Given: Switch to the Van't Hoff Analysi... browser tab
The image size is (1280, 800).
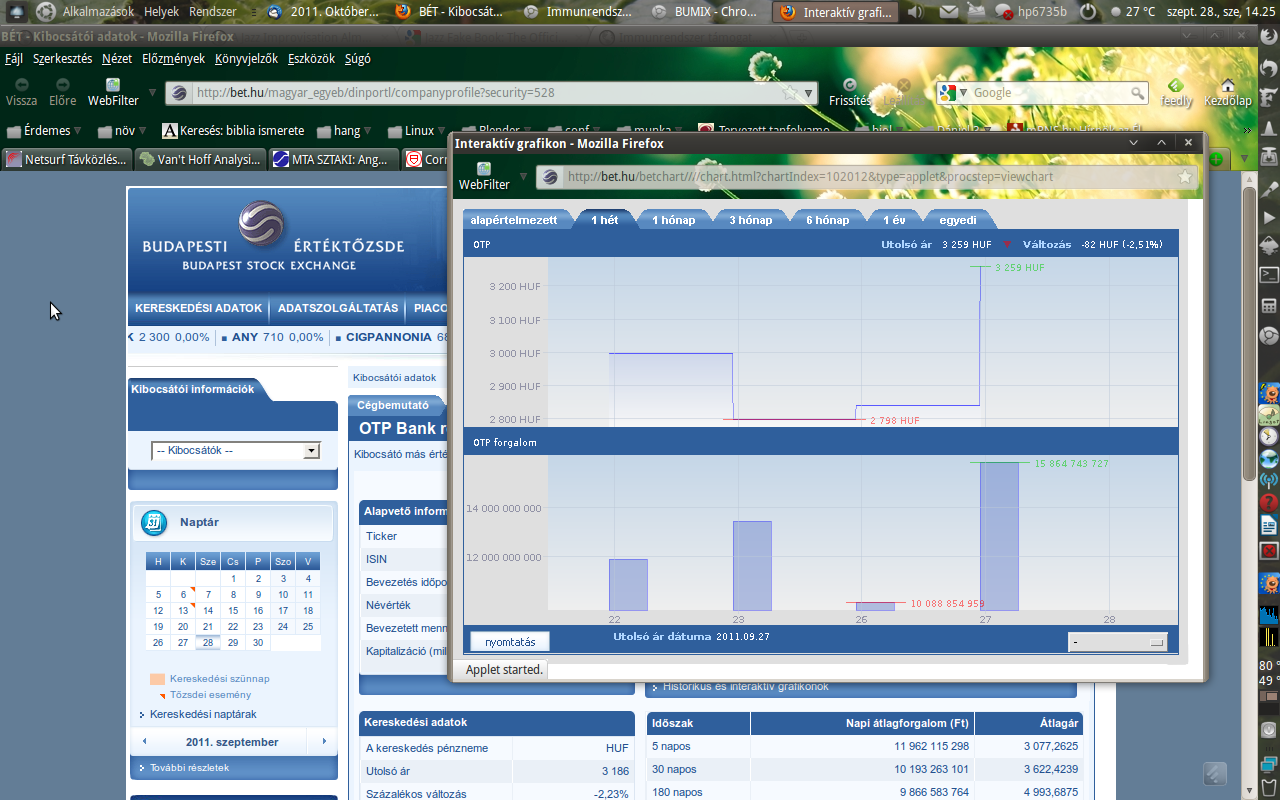Looking at the screenshot, I should coord(200,159).
